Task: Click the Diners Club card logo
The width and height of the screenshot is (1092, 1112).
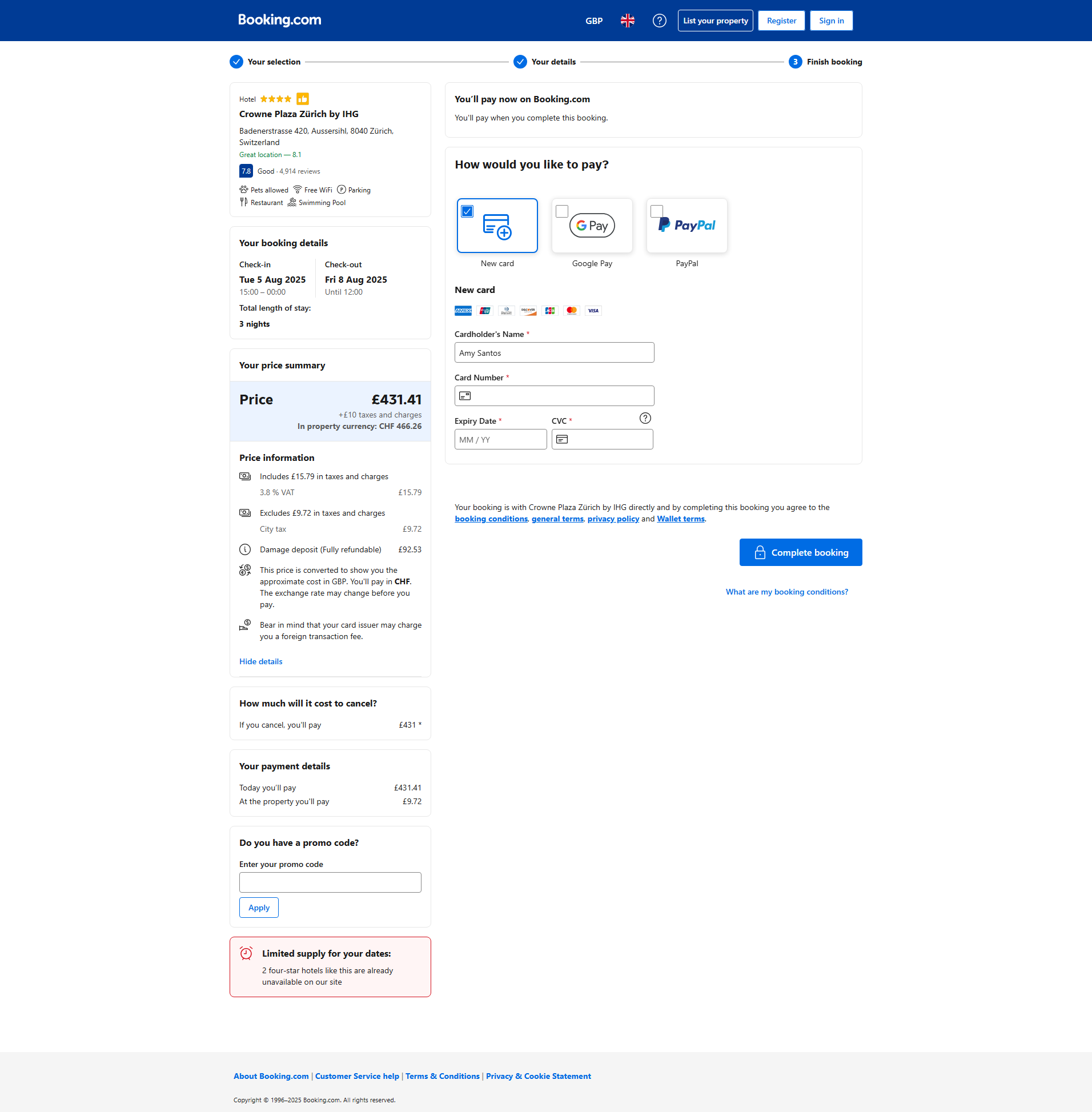Action: [x=507, y=311]
